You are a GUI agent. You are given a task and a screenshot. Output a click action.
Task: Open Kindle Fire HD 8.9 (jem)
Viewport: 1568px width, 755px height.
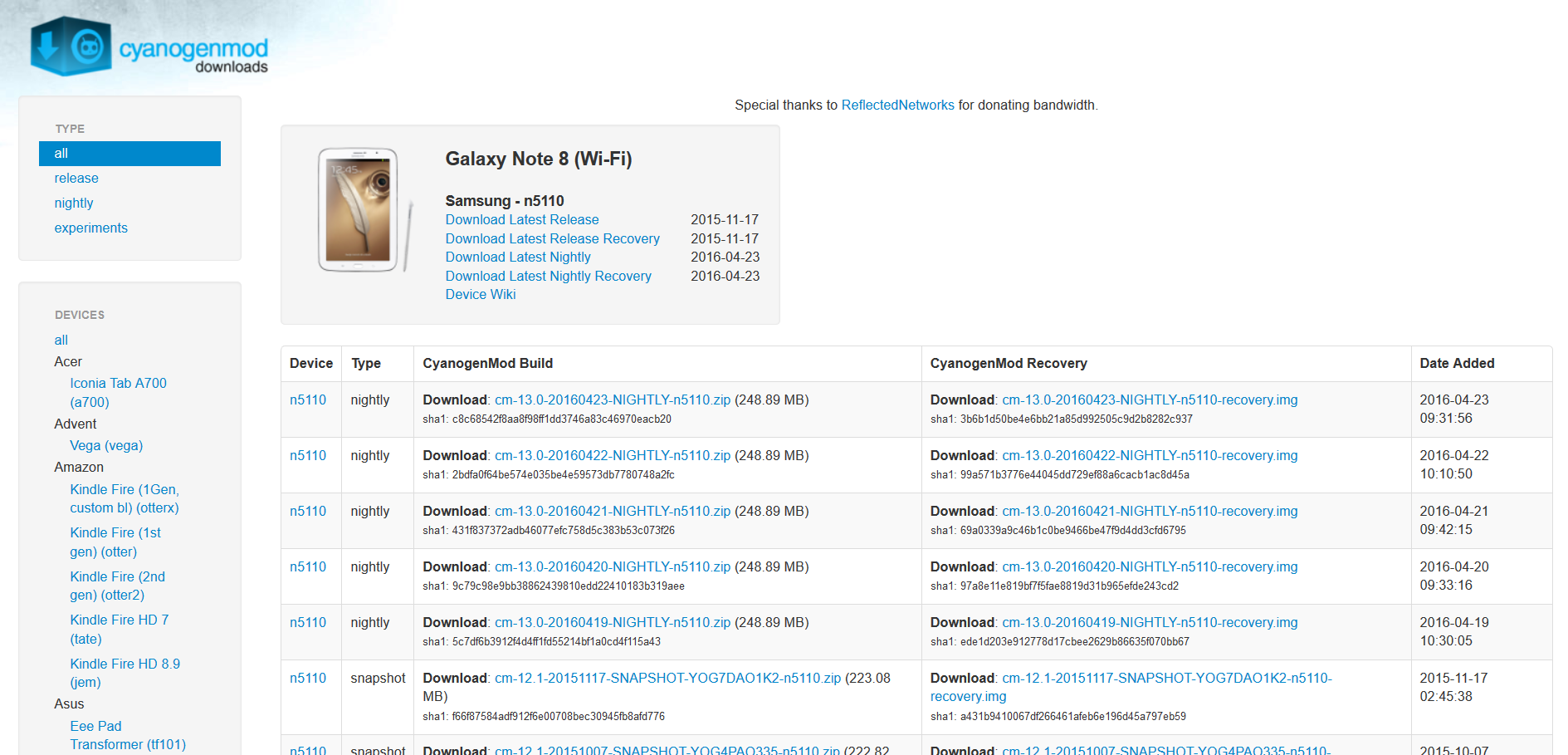[x=125, y=674]
